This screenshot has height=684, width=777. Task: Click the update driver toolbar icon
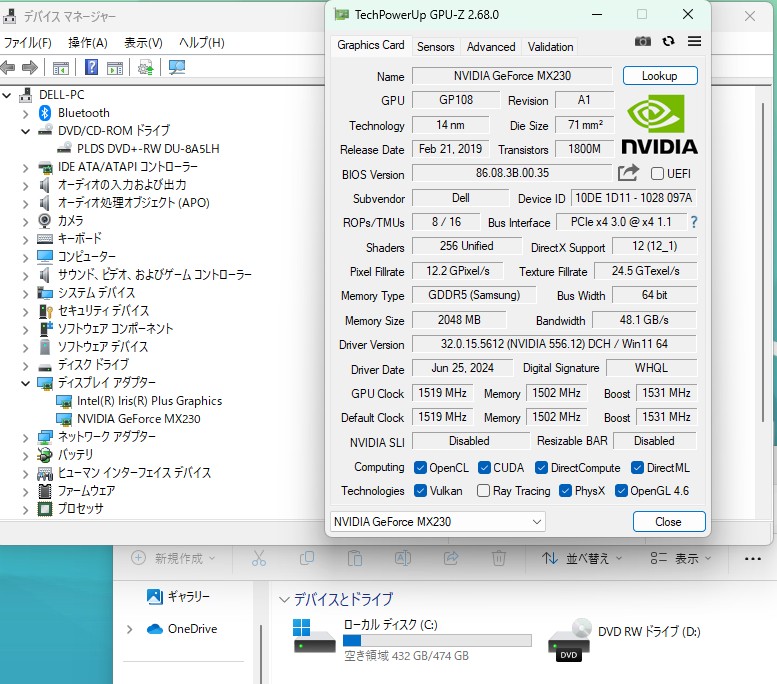tap(146, 67)
